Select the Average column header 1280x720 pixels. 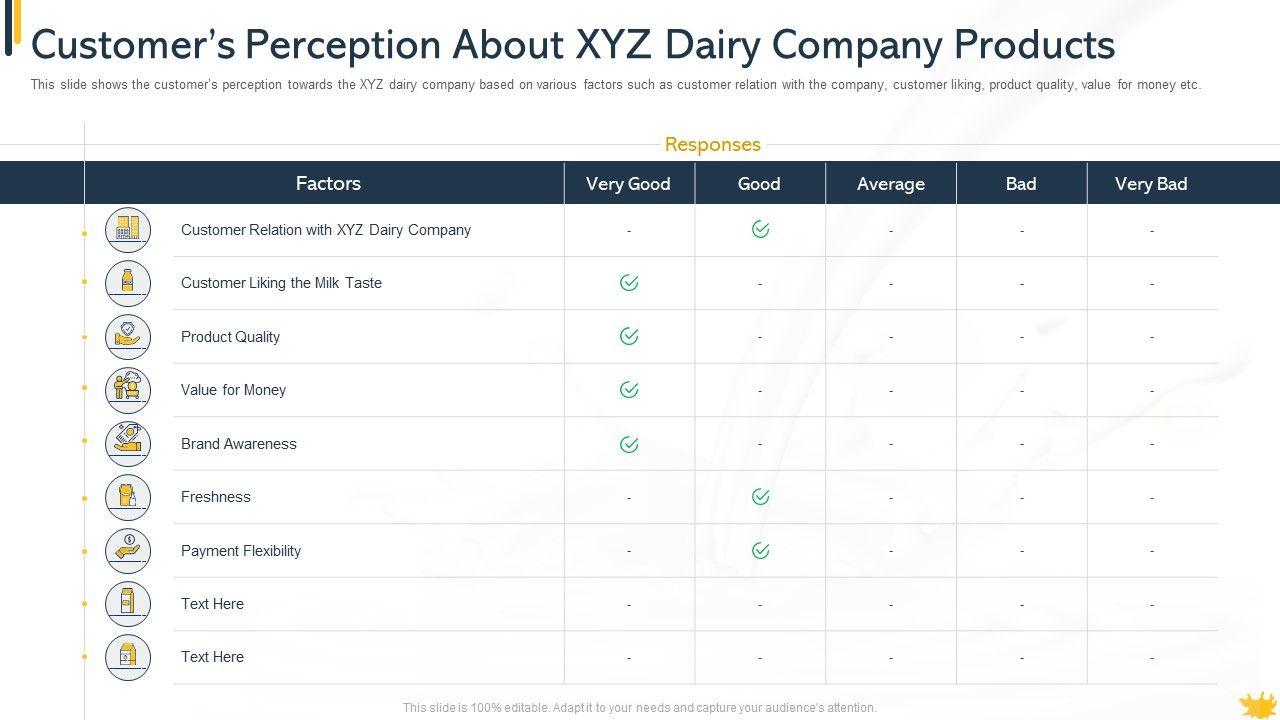[890, 184]
